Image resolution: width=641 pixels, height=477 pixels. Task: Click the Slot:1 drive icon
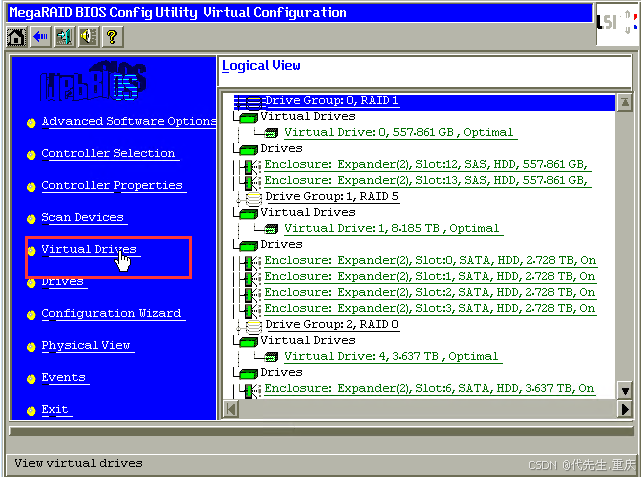tap(250, 278)
